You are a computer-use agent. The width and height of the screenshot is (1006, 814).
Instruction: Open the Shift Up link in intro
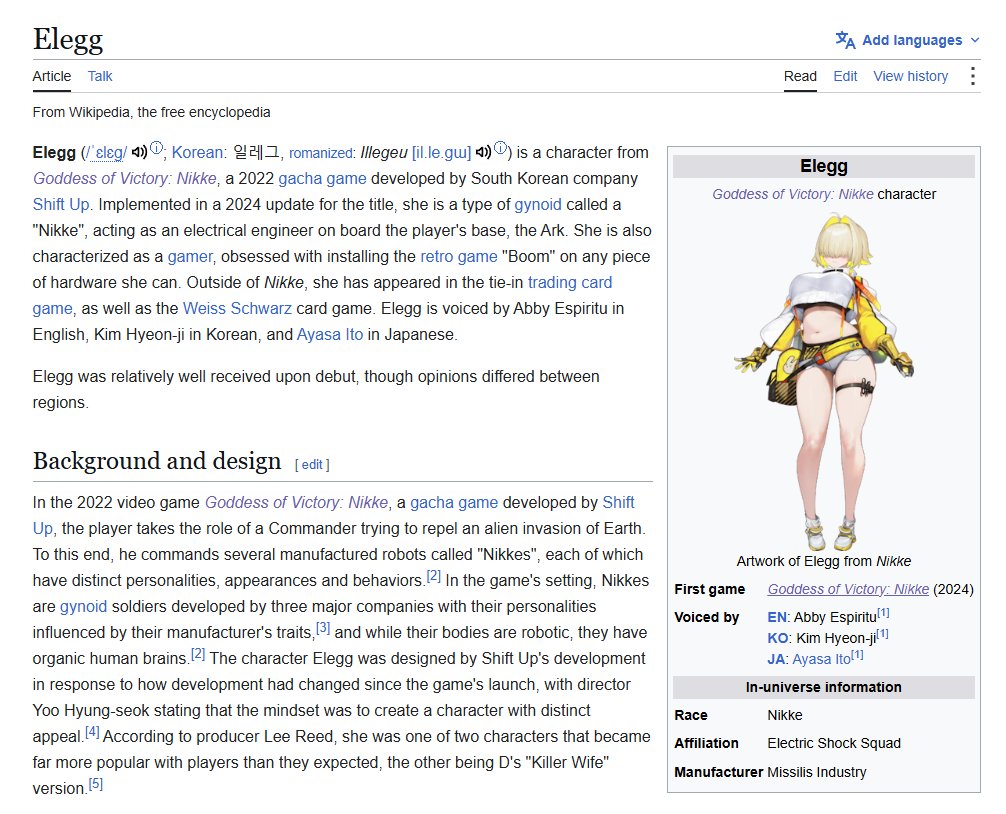tap(61, 205)
